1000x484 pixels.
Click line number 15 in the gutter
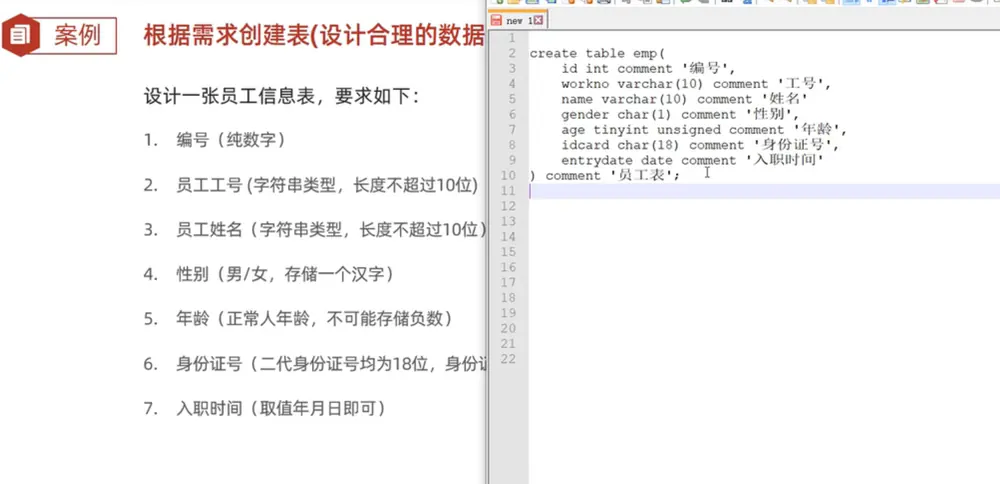coord(508,253)
